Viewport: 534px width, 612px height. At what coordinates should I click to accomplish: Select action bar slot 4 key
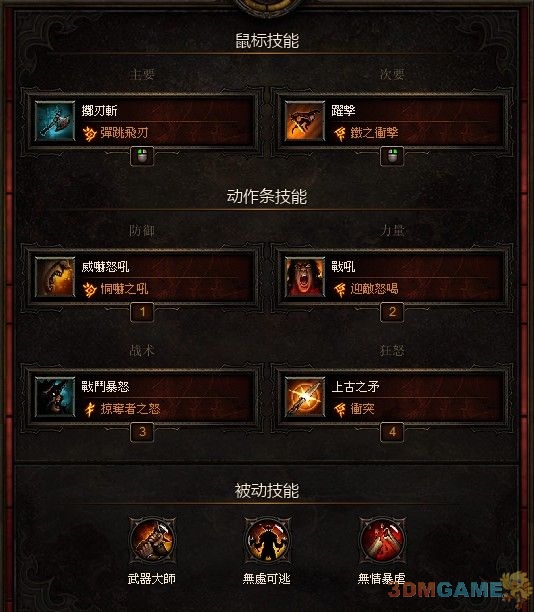point(392,432)
